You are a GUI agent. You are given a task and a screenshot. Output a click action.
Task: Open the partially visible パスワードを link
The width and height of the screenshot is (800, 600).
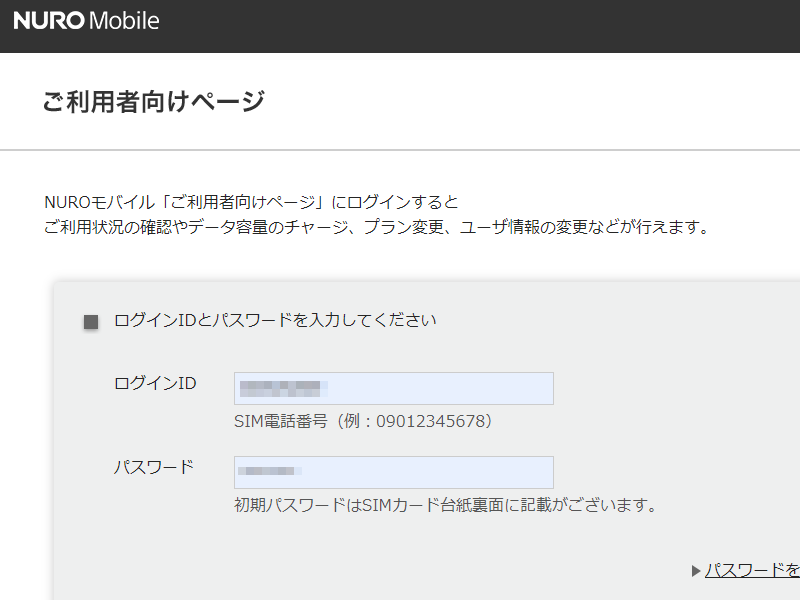[752, 570]
